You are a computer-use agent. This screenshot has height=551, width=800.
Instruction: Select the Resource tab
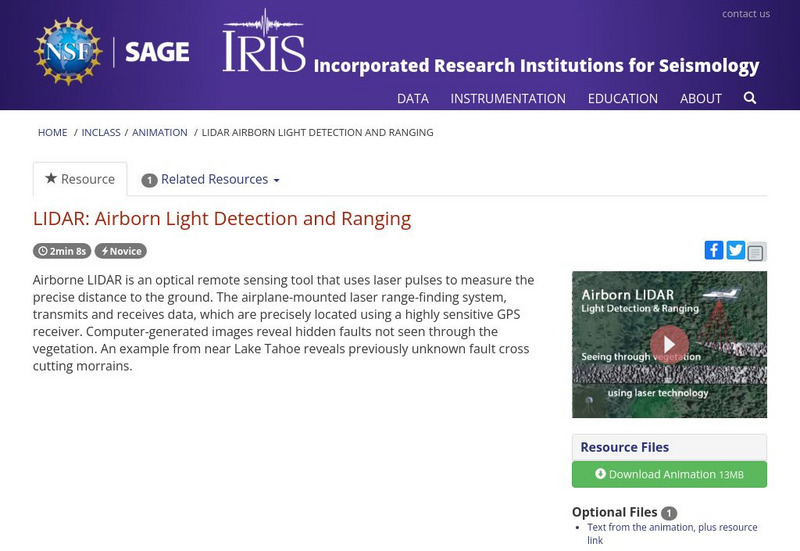pyautogui.click(x=80, y=179)
